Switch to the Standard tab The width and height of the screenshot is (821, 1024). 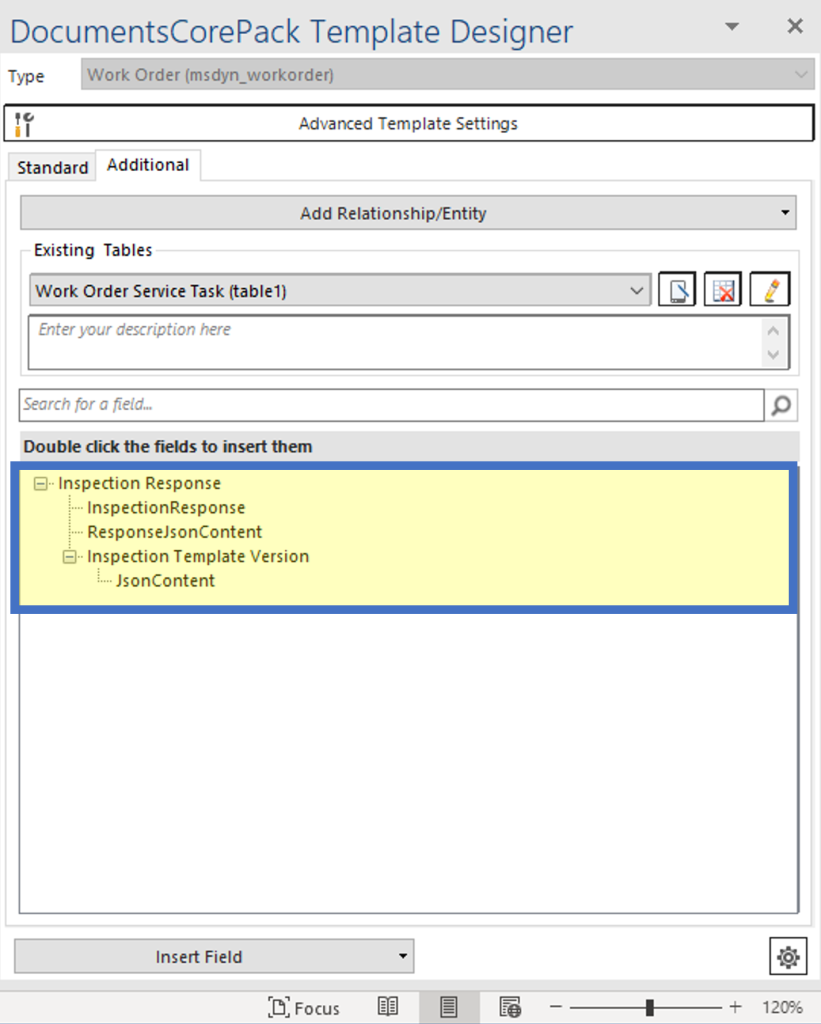coord(52,168)
